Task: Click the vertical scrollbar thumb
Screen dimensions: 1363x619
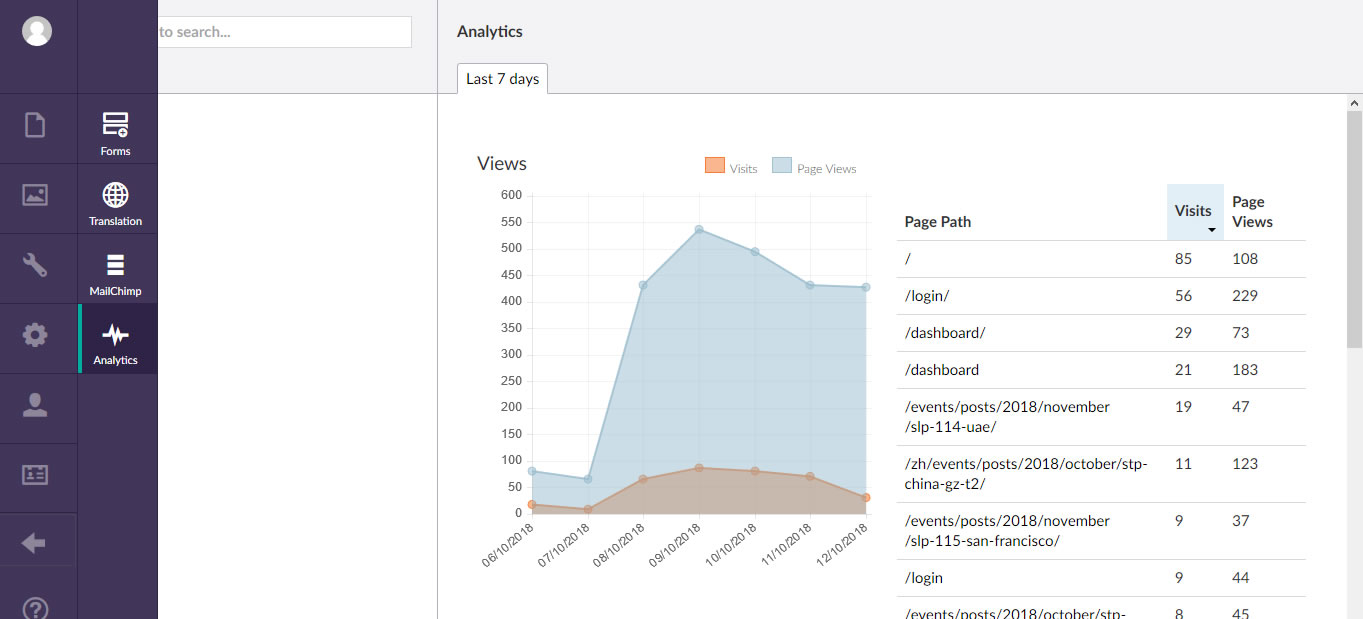Action: 1354,230
